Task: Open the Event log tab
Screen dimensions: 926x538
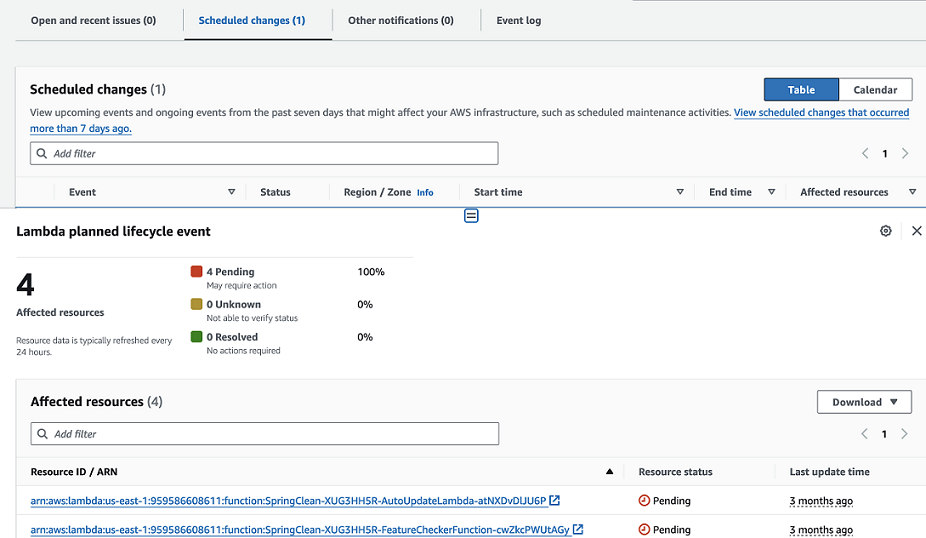Action: 518,20
